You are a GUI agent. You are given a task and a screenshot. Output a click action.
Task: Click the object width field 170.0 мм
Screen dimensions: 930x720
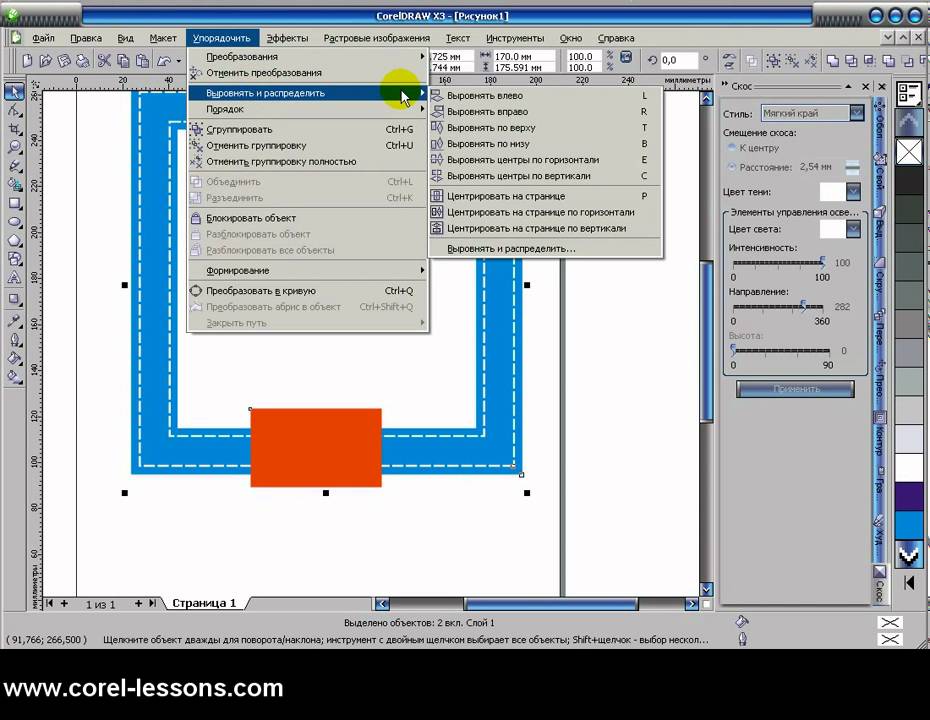524,56
